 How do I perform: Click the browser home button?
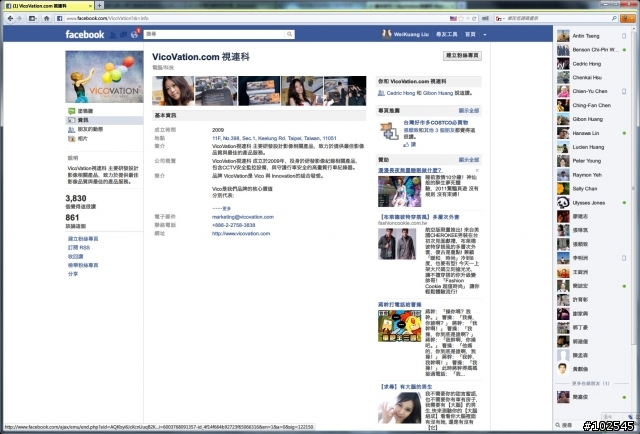point(47,18)
